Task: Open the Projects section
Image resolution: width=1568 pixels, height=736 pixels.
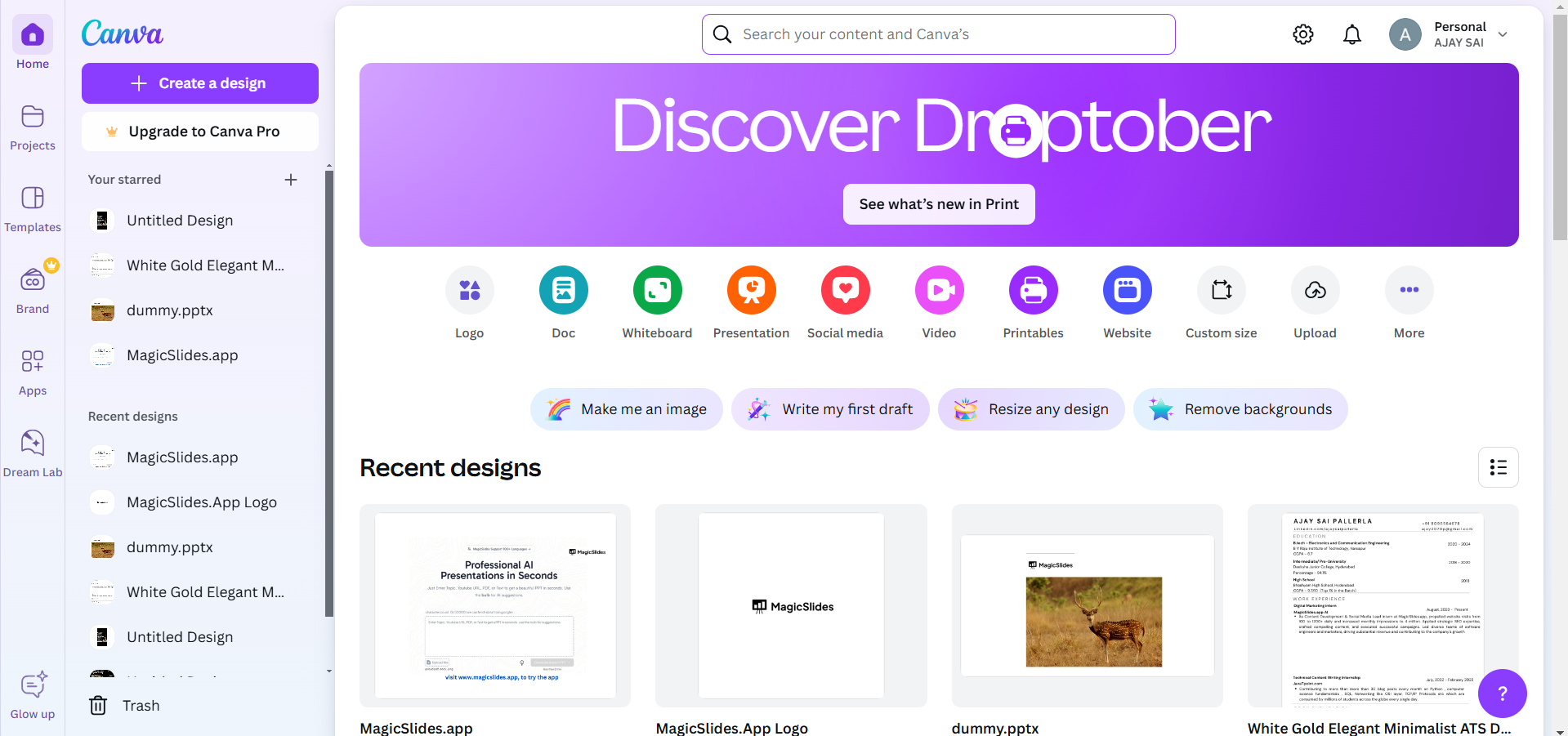Action: 33,127
